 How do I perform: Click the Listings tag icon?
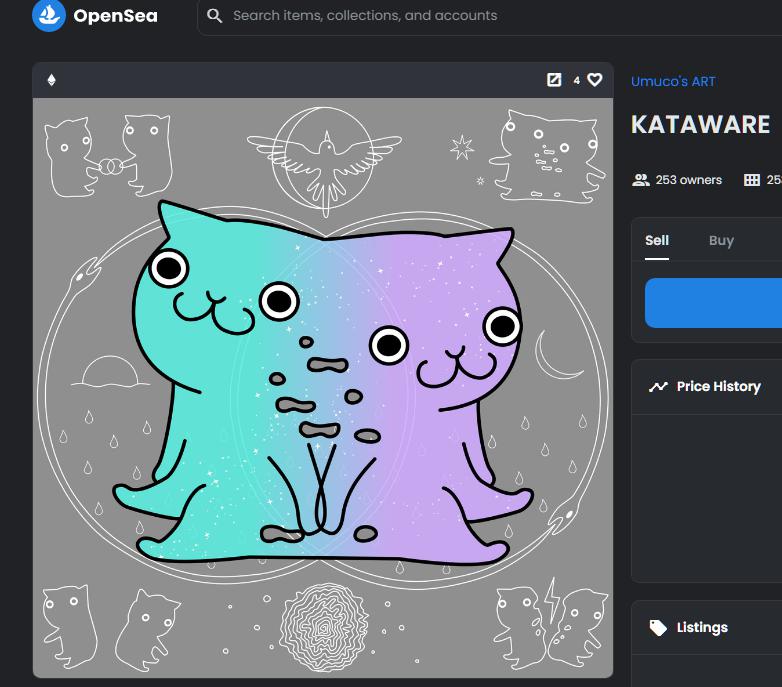pos(658,628)
